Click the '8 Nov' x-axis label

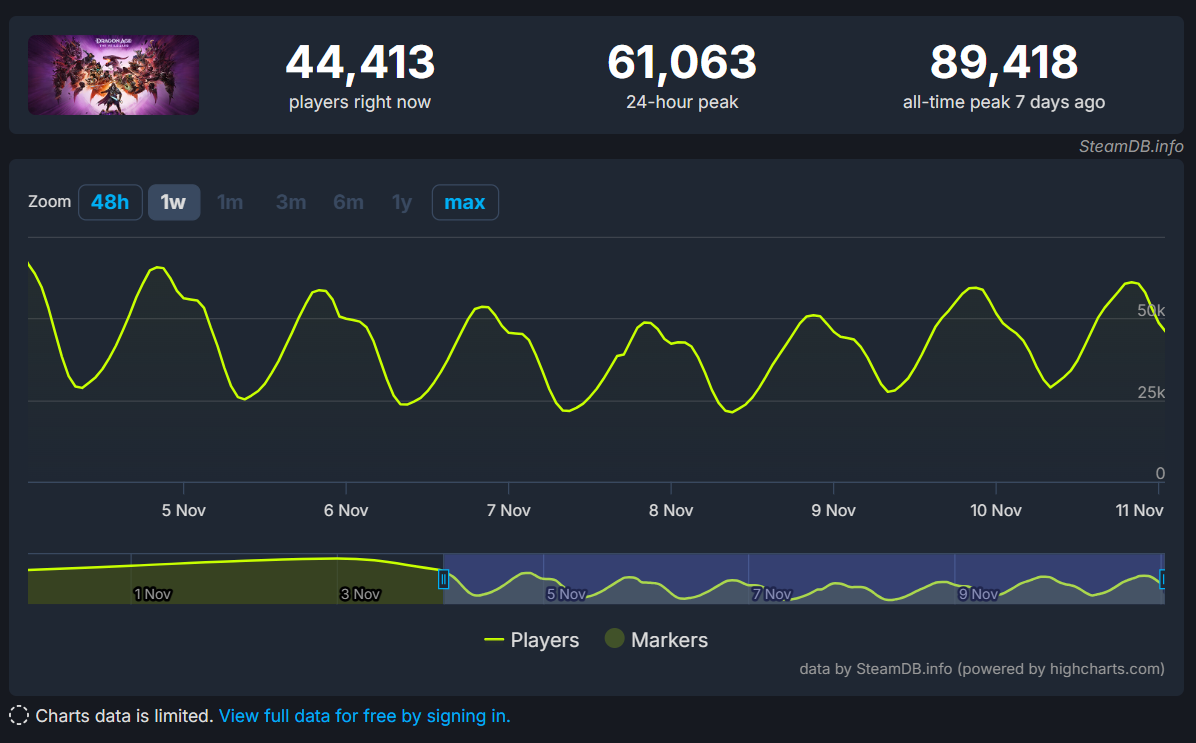click(x=671, y=510)
